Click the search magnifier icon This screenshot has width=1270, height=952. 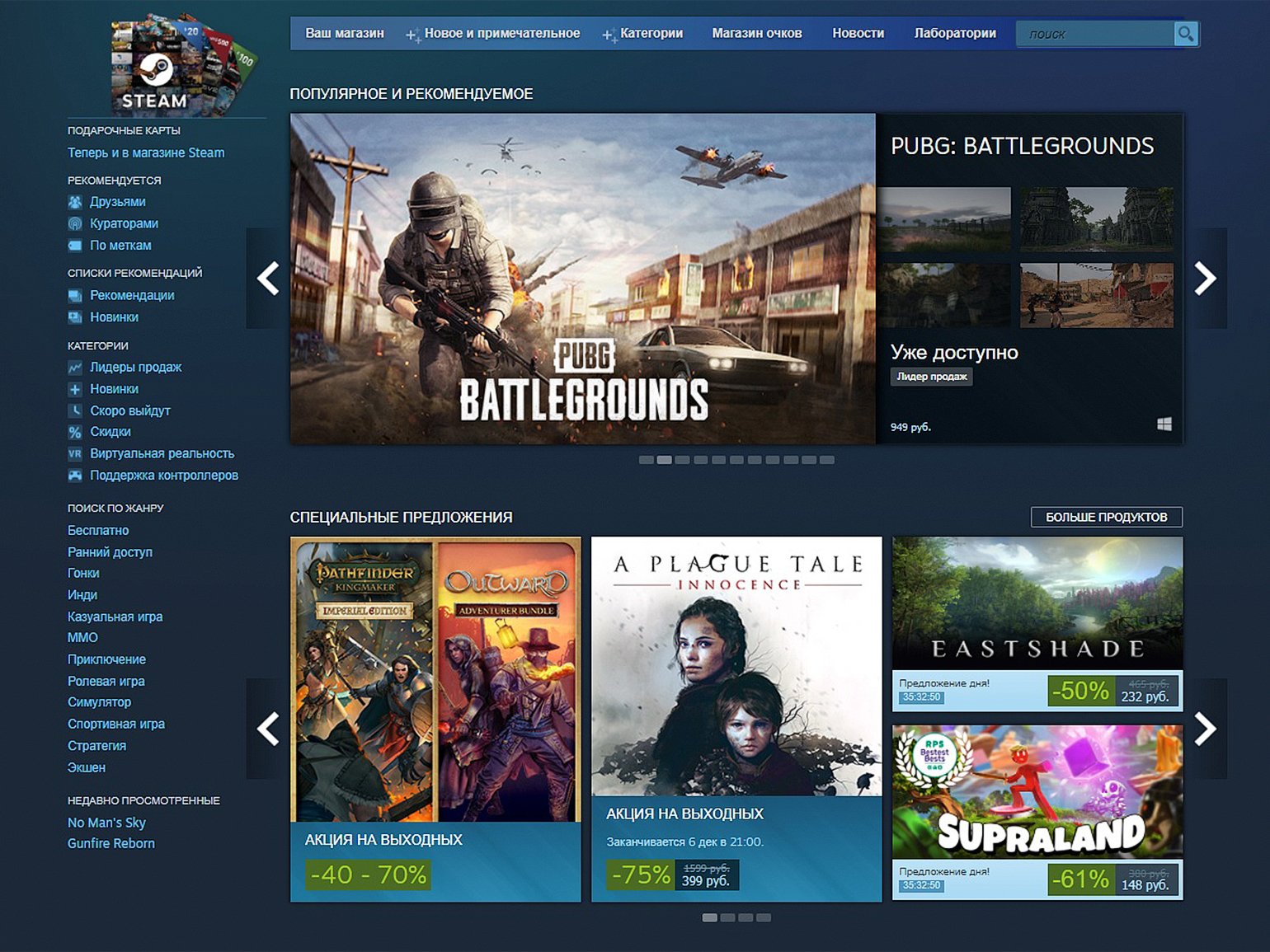[x=1185, y=34]
